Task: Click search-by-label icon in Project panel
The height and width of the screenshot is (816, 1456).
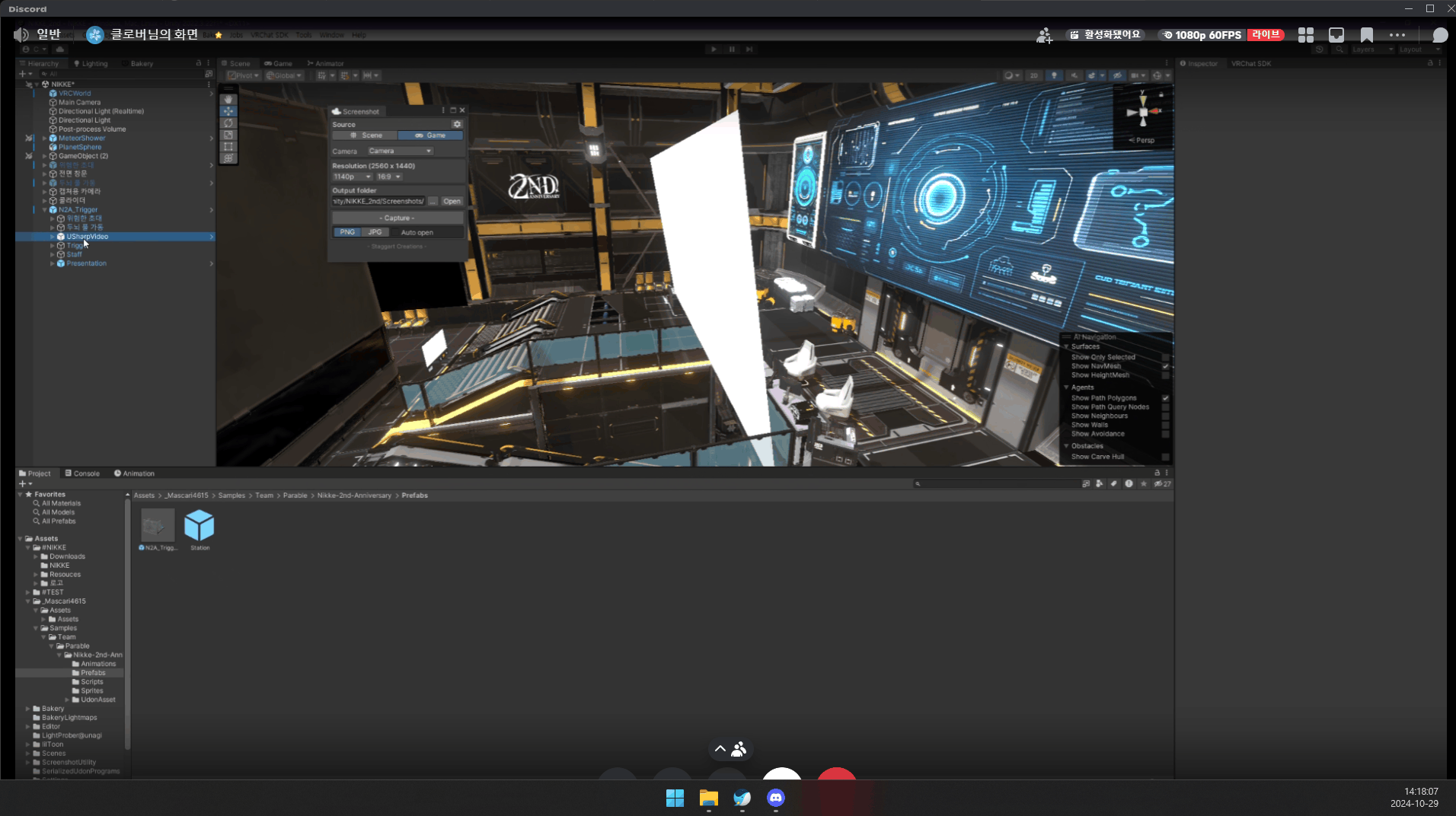Action: click(x=1113, y=483)
